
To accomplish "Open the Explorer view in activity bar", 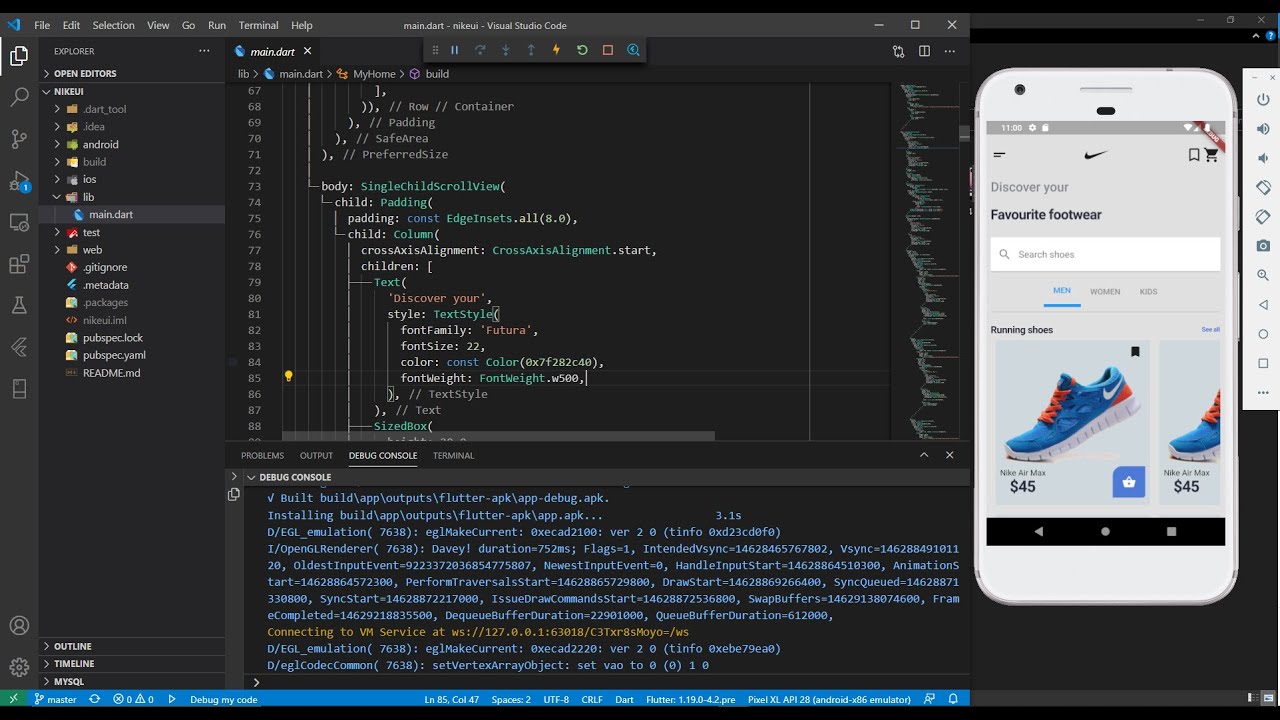I will pyautogui.click(x=19, y=56).
